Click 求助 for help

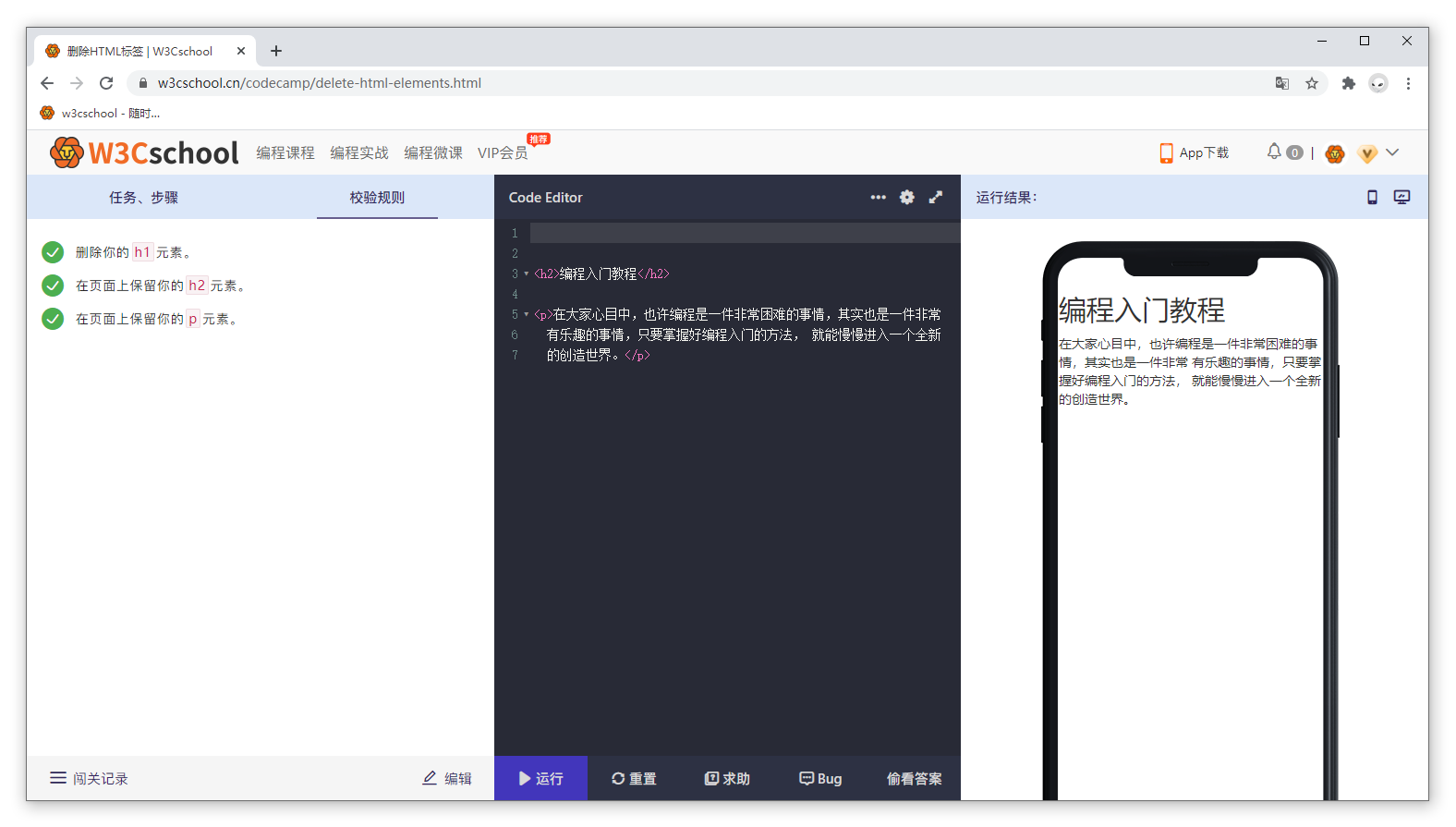(x=727, y=778)
